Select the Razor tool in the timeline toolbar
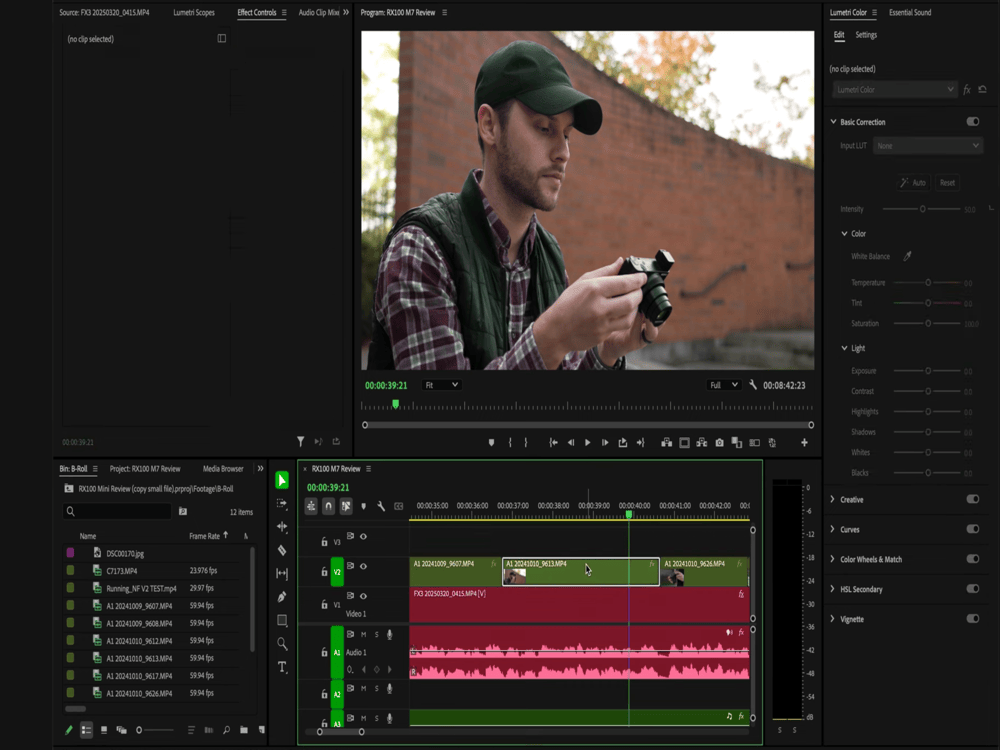 [x=281, y=550]
